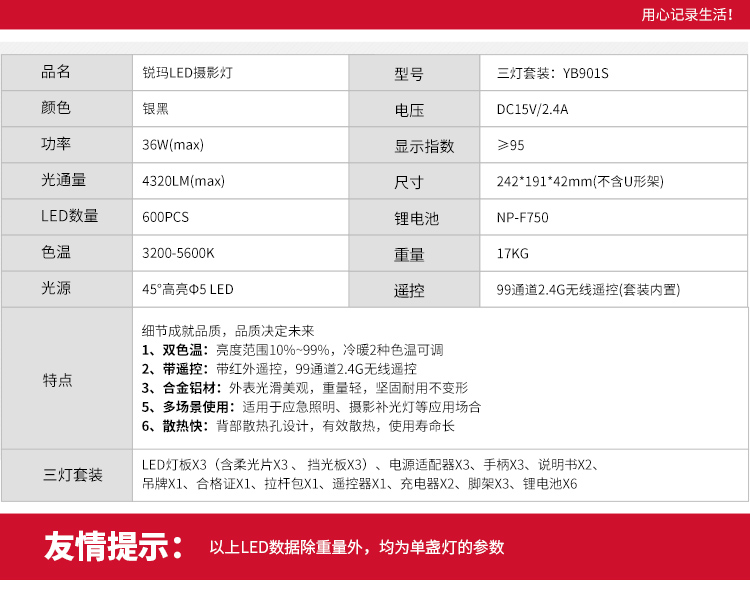Click the '36W(max)' power value
This screenshot has height=600, width=750.
tap(173, 144)
